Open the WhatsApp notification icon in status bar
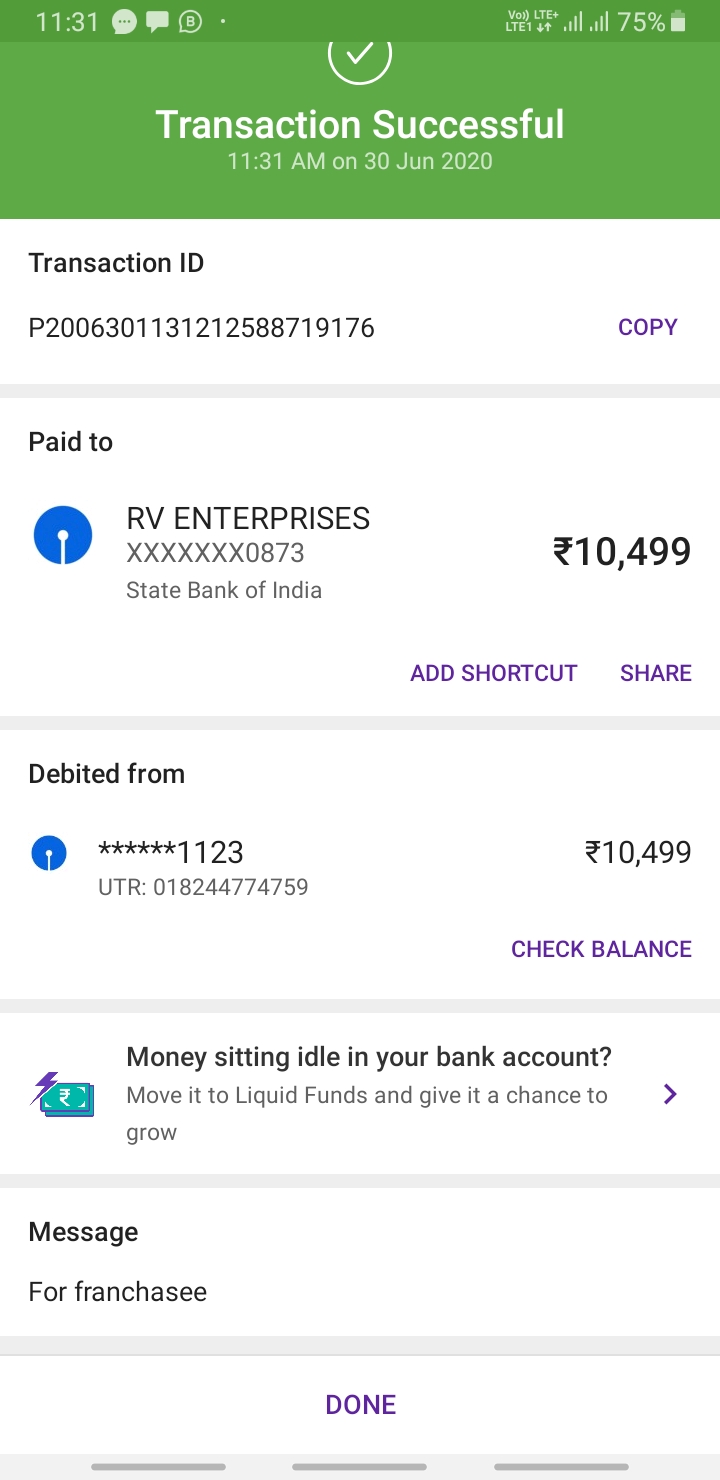Image resolution: width=720 pixels, height=1480 pixels. coord(125,21)
